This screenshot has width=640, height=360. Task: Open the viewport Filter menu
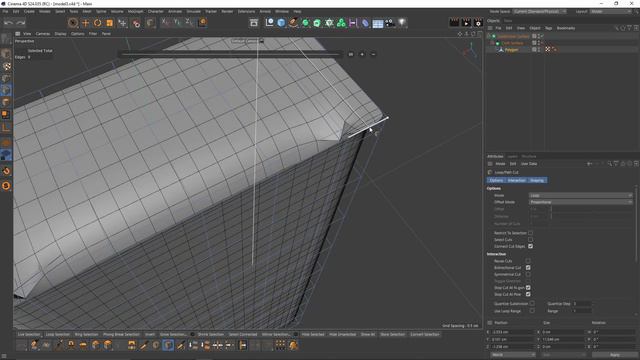click(93, 34)
